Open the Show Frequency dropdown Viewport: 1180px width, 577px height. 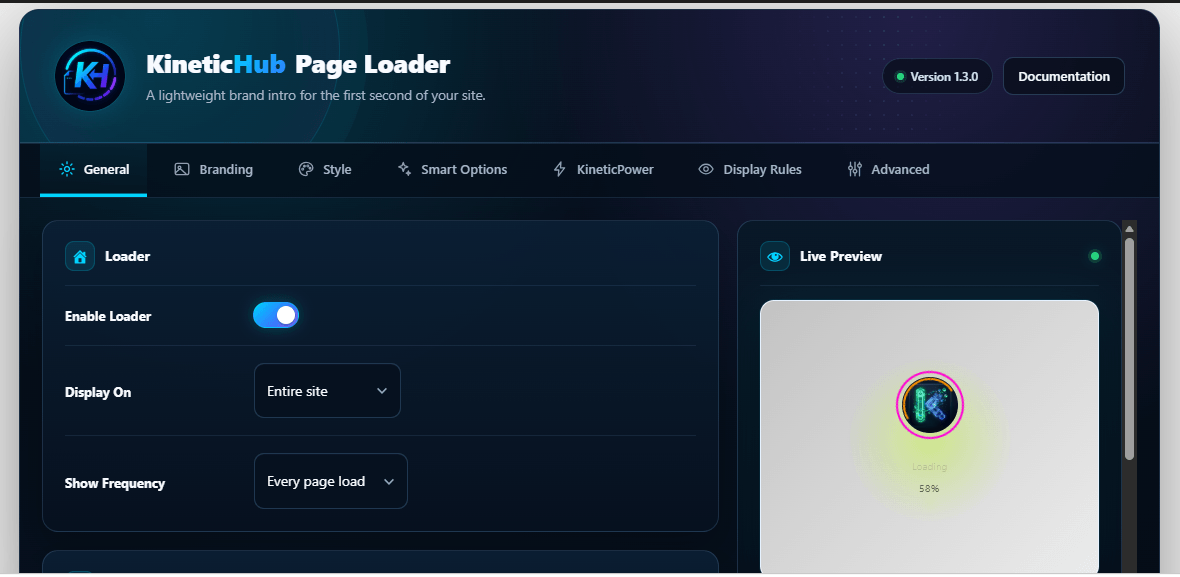(x=331, y=481)
